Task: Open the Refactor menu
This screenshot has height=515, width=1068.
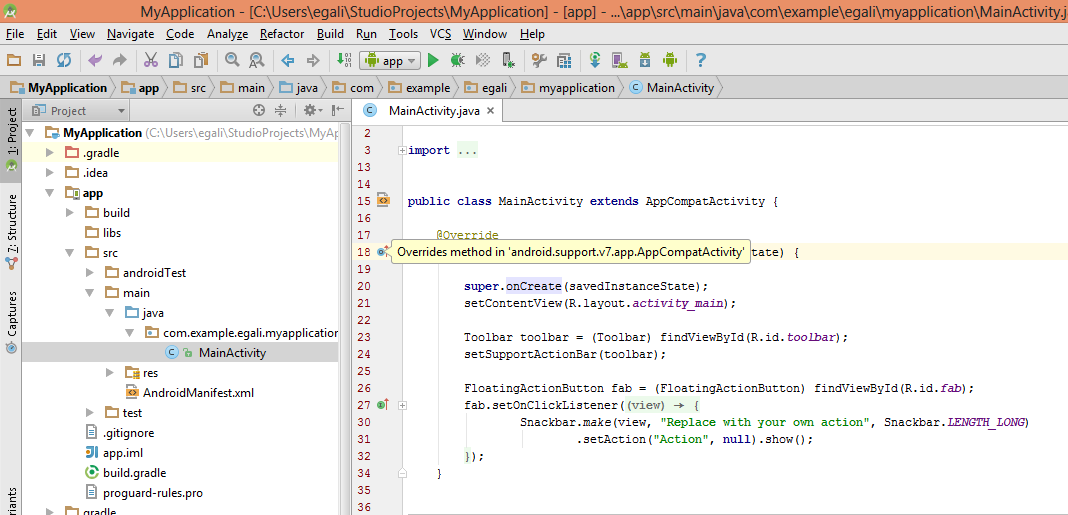Action: pyautogui.click(x=283, y=33)
